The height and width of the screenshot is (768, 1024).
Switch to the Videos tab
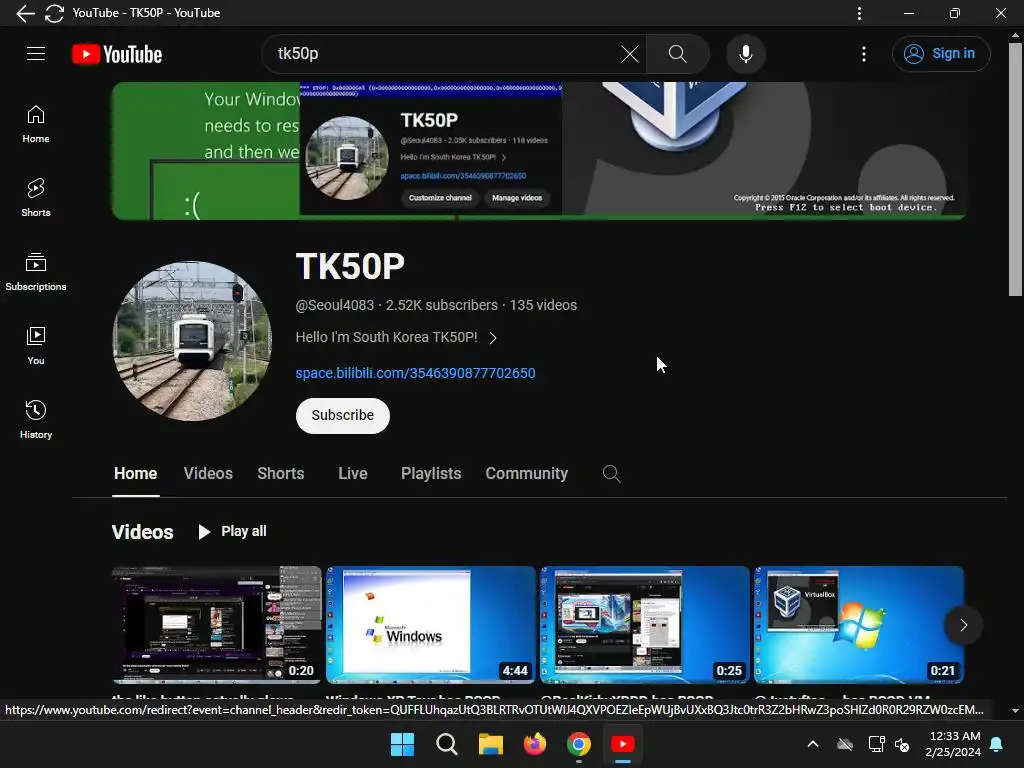point(208,473)
